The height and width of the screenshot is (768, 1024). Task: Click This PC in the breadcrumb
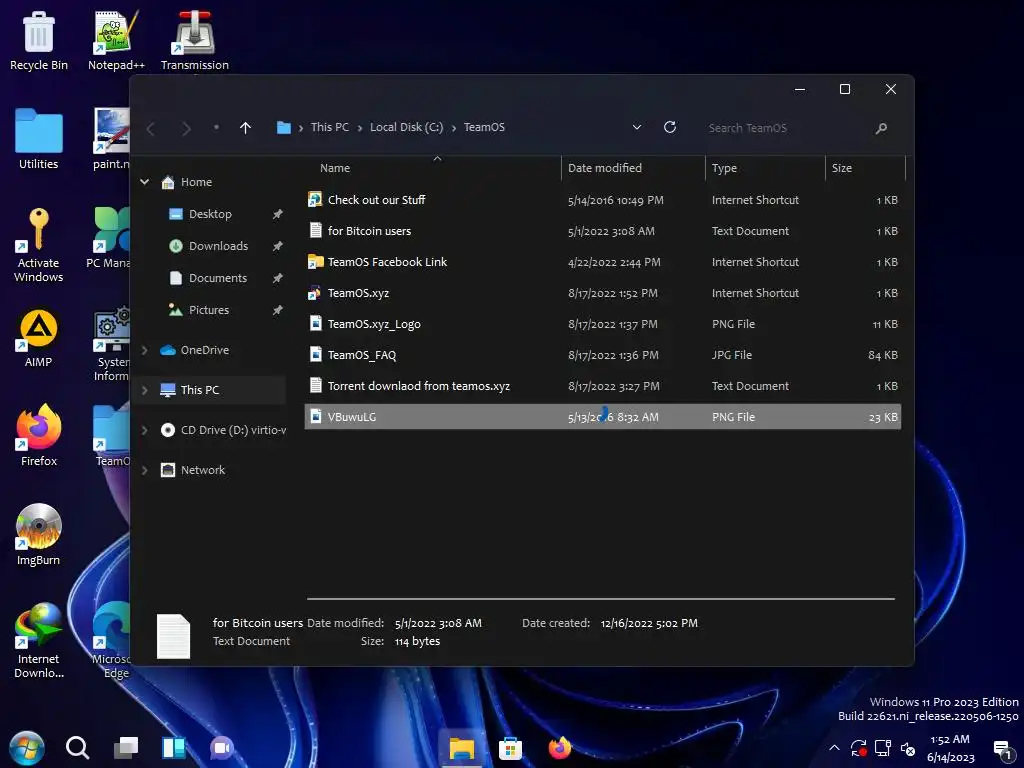(x=330, y=127)
